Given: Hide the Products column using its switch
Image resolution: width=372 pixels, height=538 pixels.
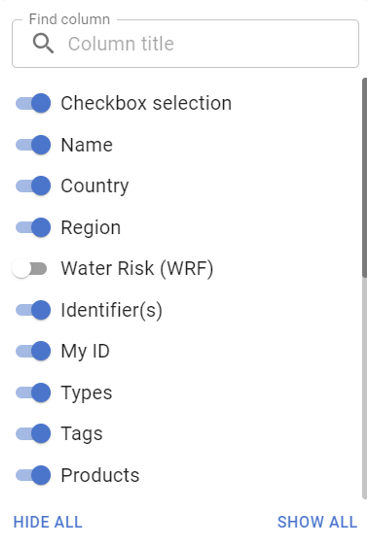Looking at the screenshot, I should pos(33,475).
